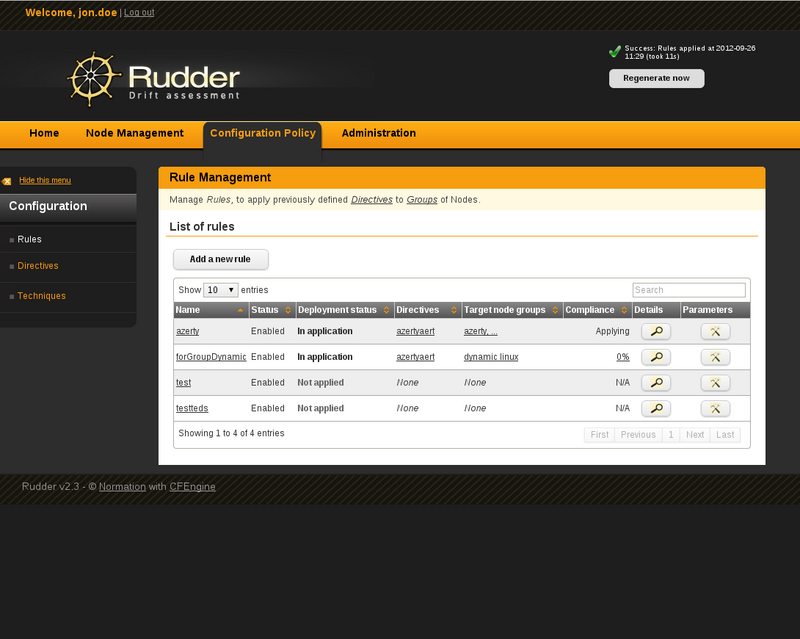Edit parameters of testteds rule
This screenshot has height=639, width=800.
point(715,408)
